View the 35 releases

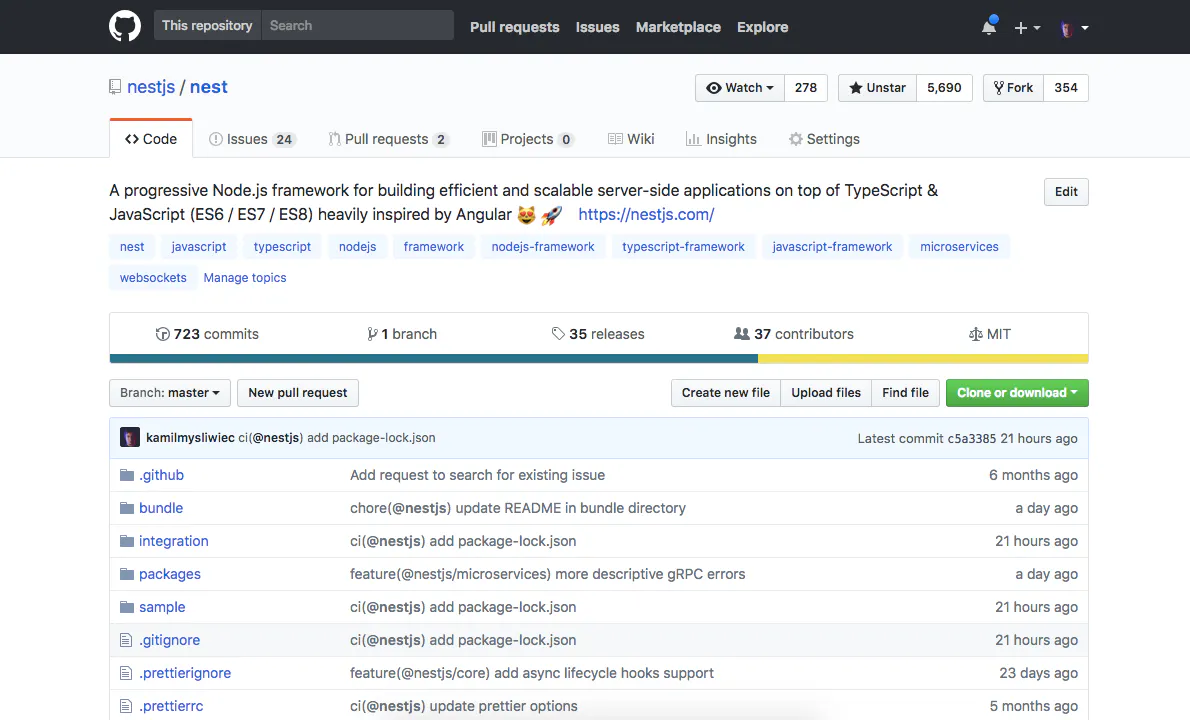coord(598,334)
